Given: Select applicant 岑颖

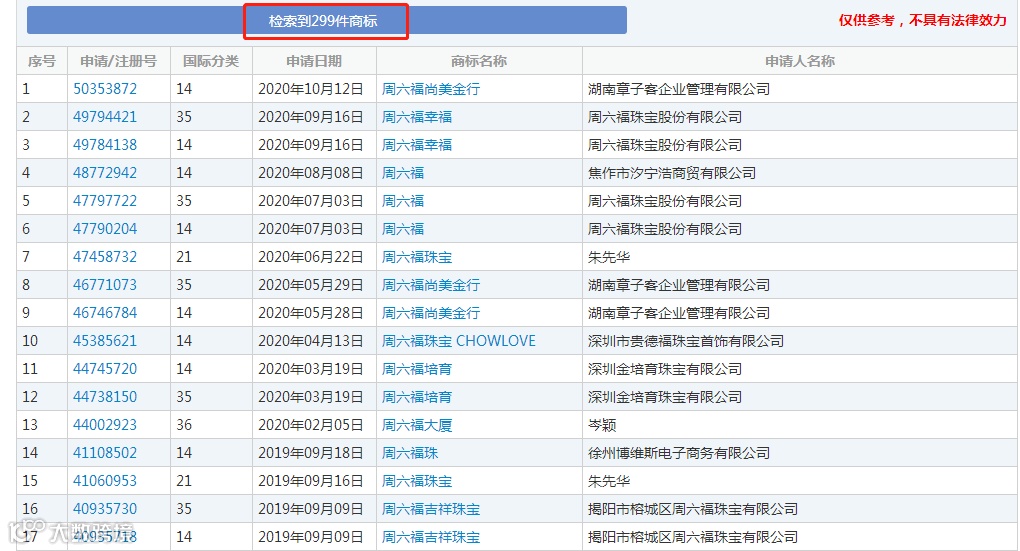Looking at the screenshot, I should click(602, 424).
